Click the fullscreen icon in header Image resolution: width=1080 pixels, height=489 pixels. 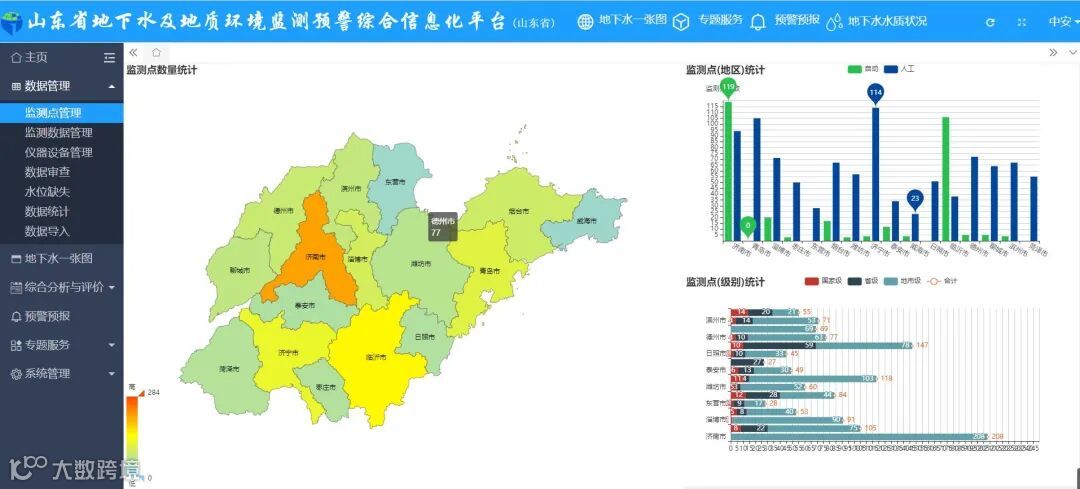[x=1021, y=22]
